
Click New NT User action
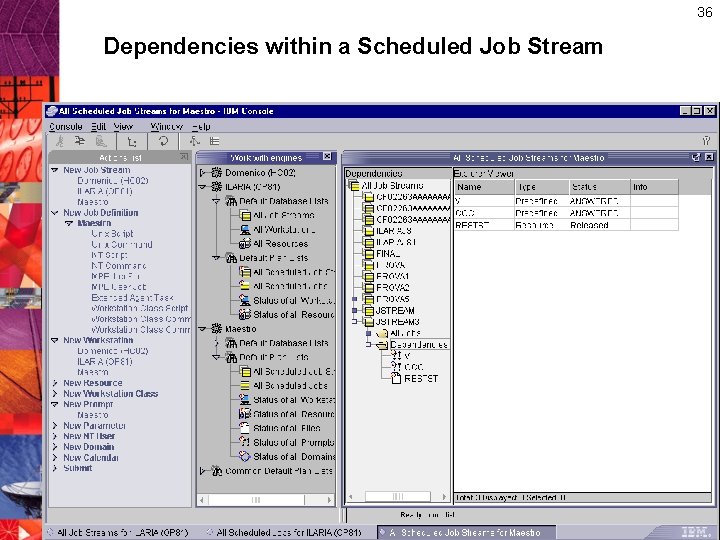[89, 436]
